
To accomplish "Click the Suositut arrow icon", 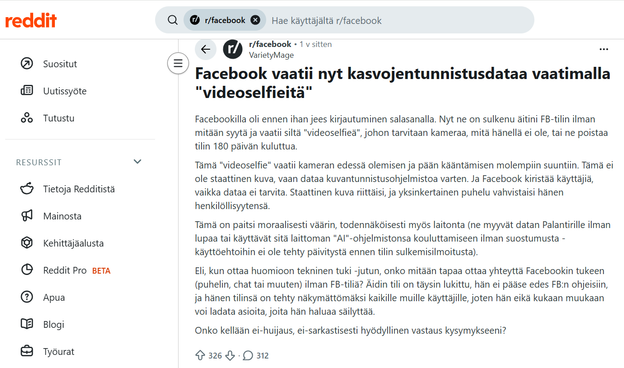I will 27,64.
